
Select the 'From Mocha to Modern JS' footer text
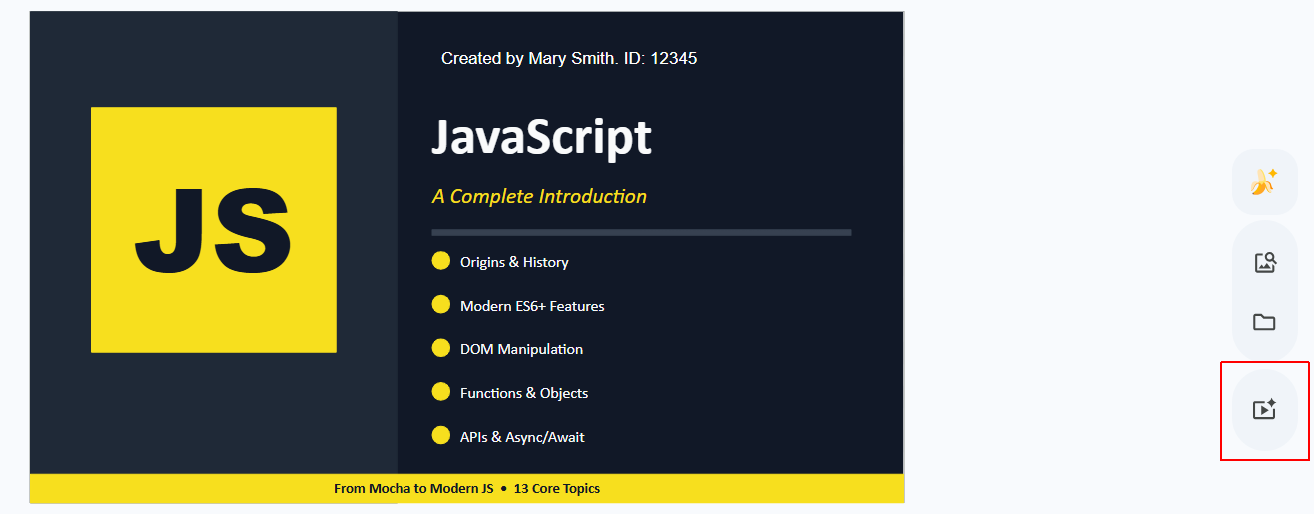coord(413,489)
